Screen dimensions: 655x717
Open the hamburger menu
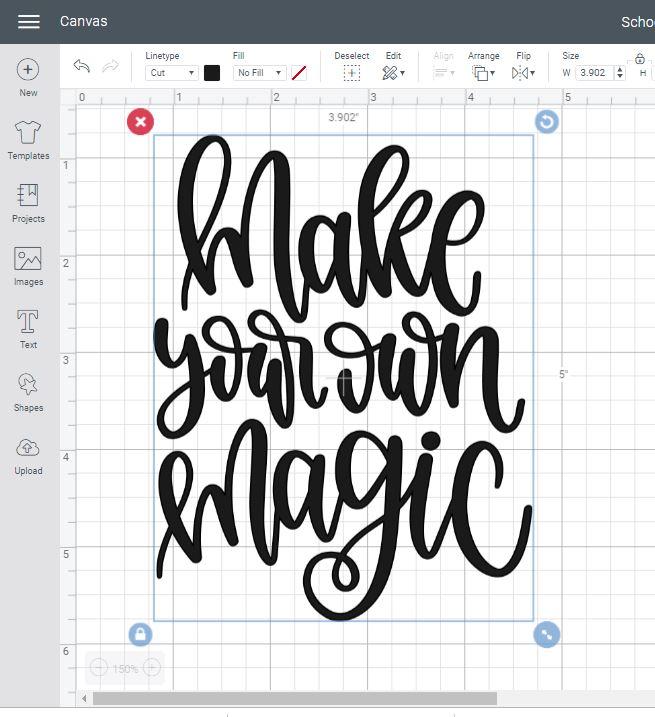29,21
